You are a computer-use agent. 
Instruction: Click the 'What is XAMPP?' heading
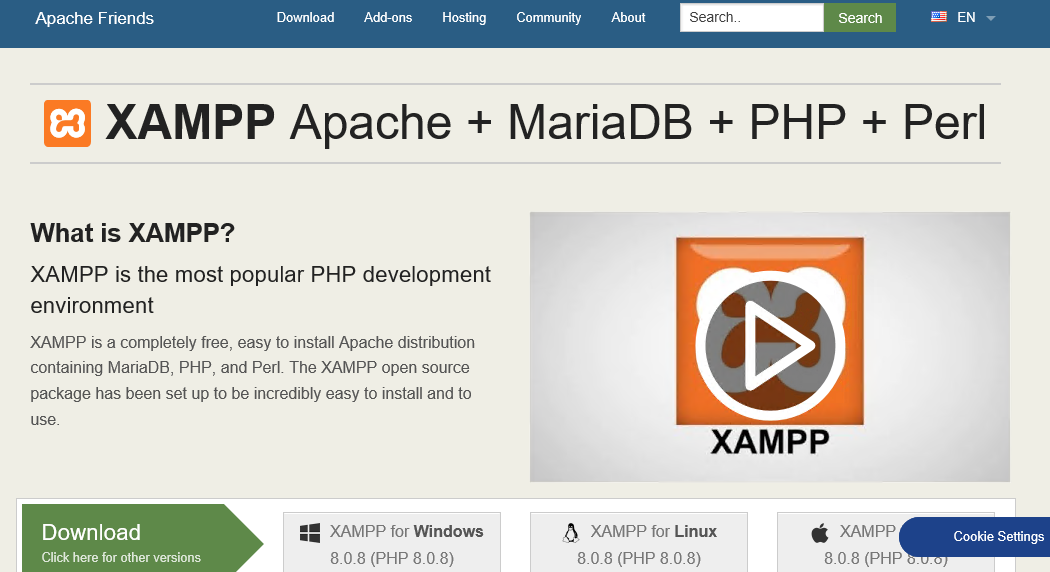(x=133, y=233)
